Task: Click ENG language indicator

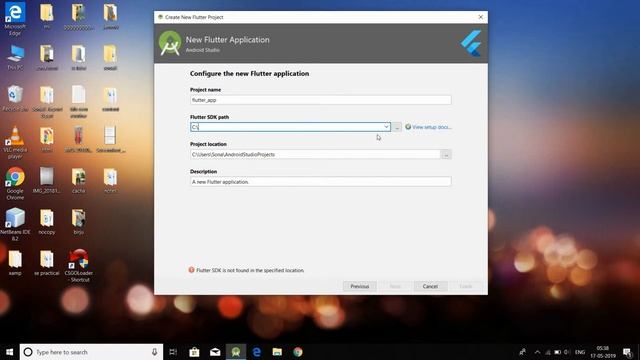Action: [x=580, y=352]
